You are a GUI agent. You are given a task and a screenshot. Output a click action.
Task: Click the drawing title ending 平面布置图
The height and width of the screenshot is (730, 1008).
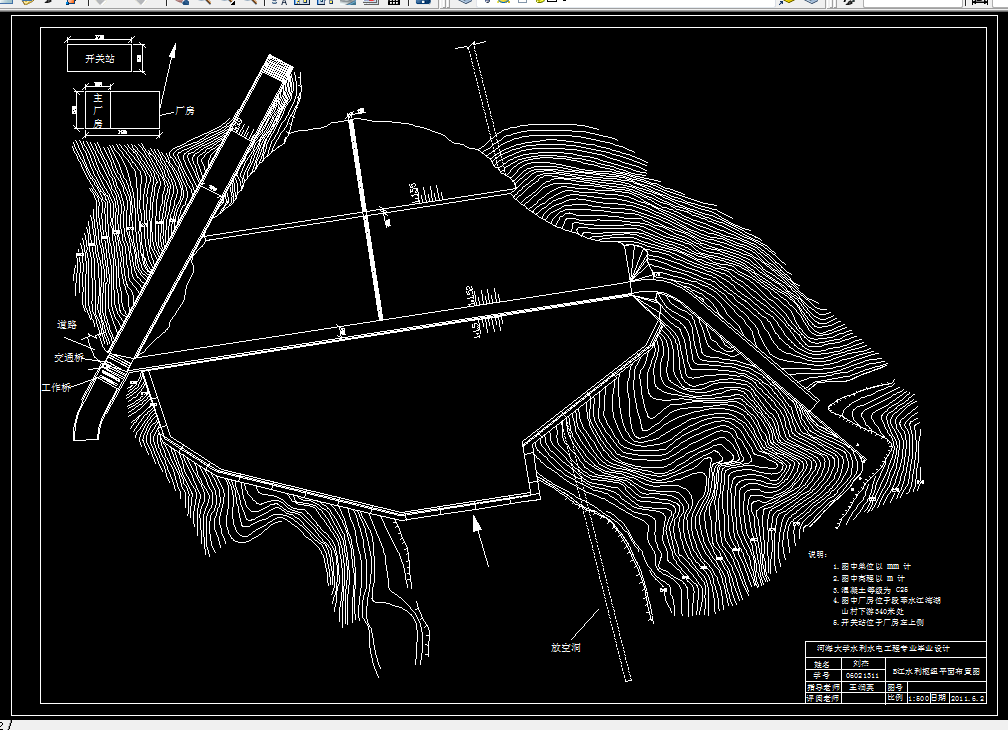[x=936, y=671]
